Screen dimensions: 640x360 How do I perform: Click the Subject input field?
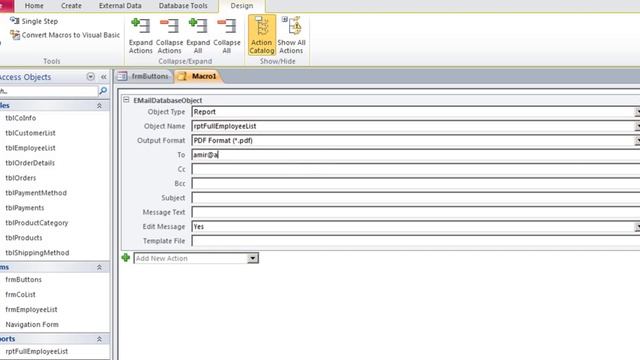coord(416,198)
